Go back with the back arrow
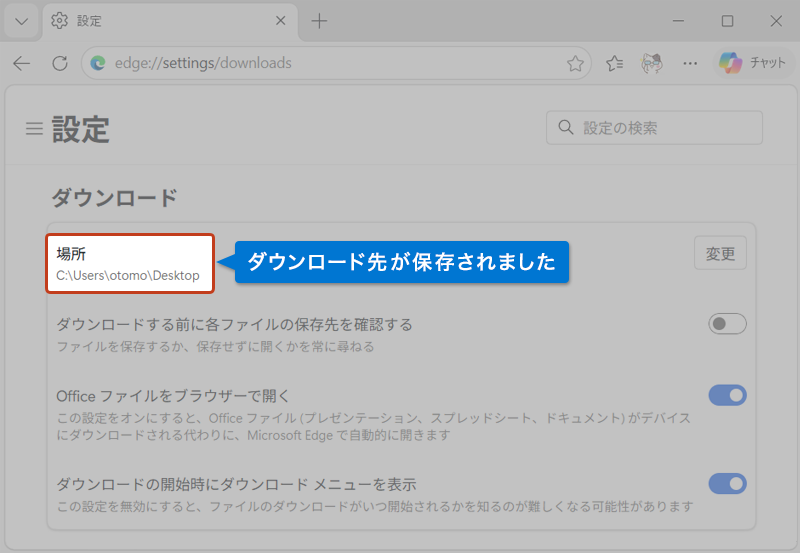Viewport: 800px width, 553px height. point(22,63)
